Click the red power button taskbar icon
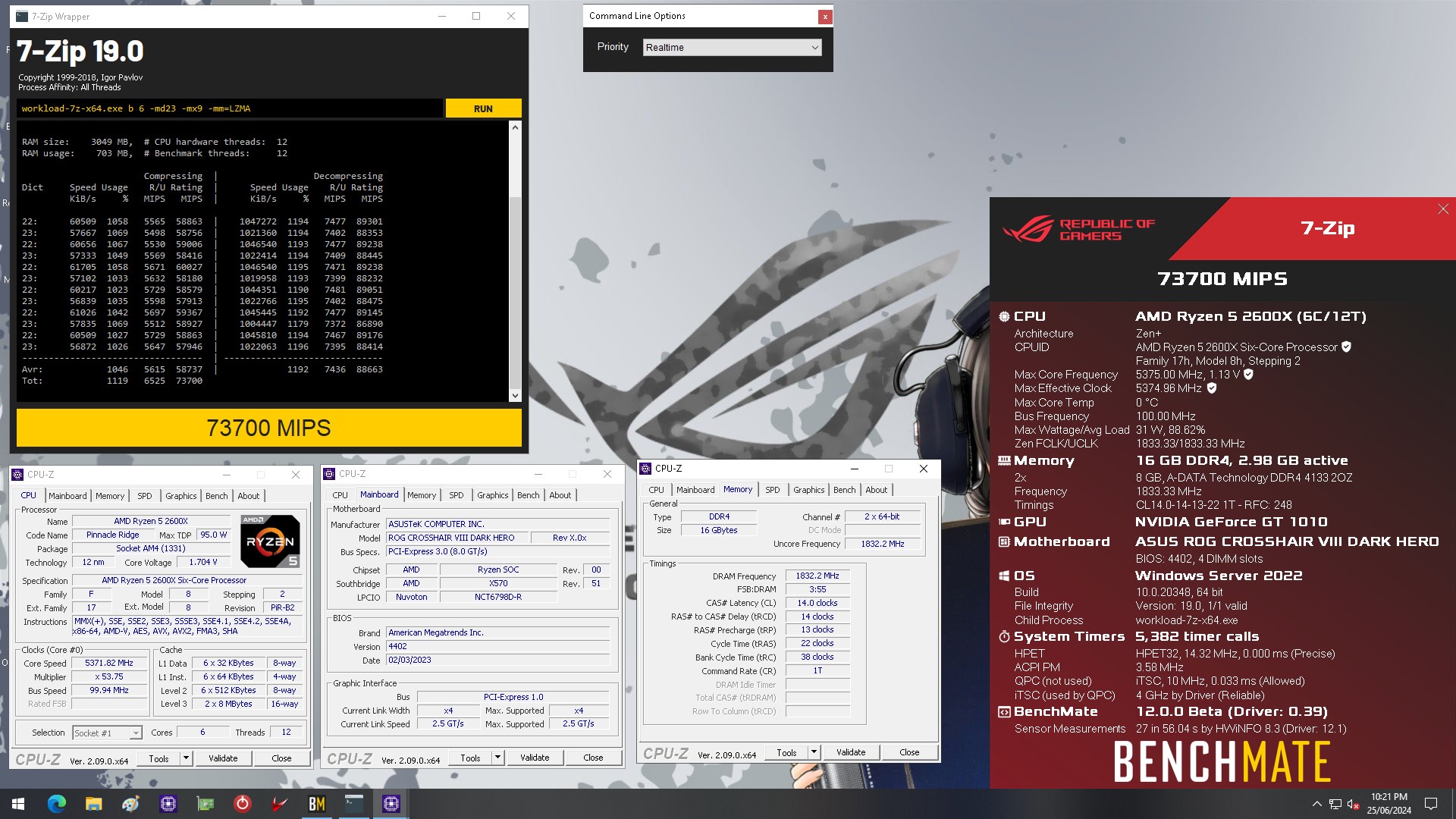 click(x=242, y=804)
